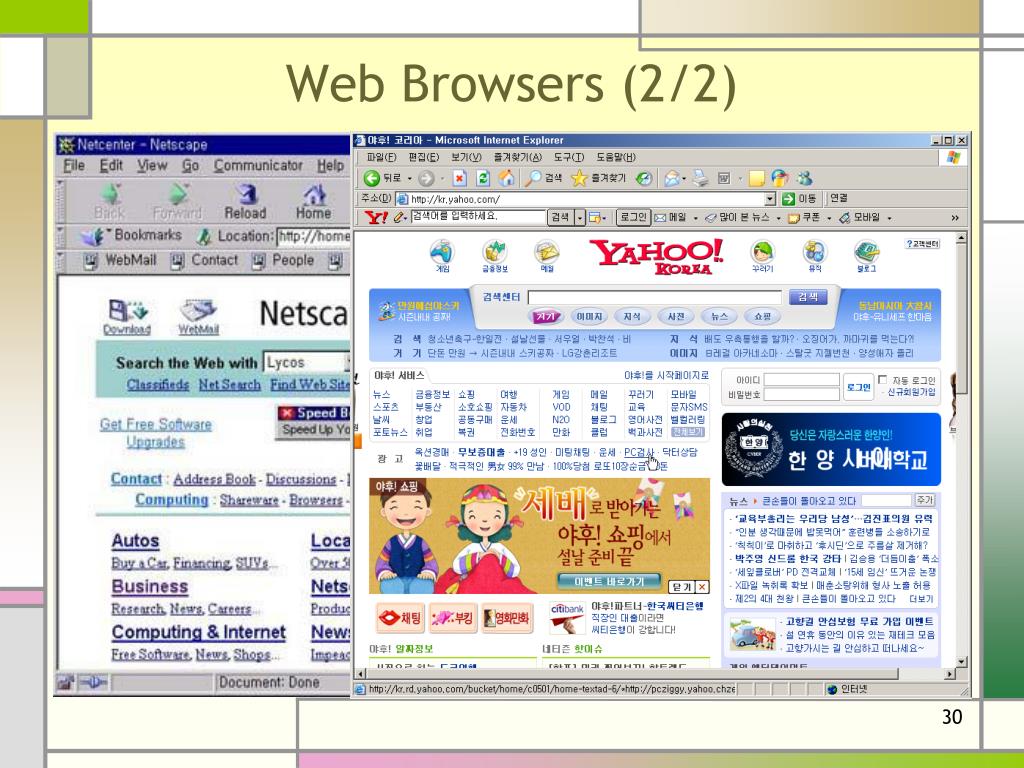
Task: Click the Home icon in Netscape toolbar
Action: click(x=314, y=194)
